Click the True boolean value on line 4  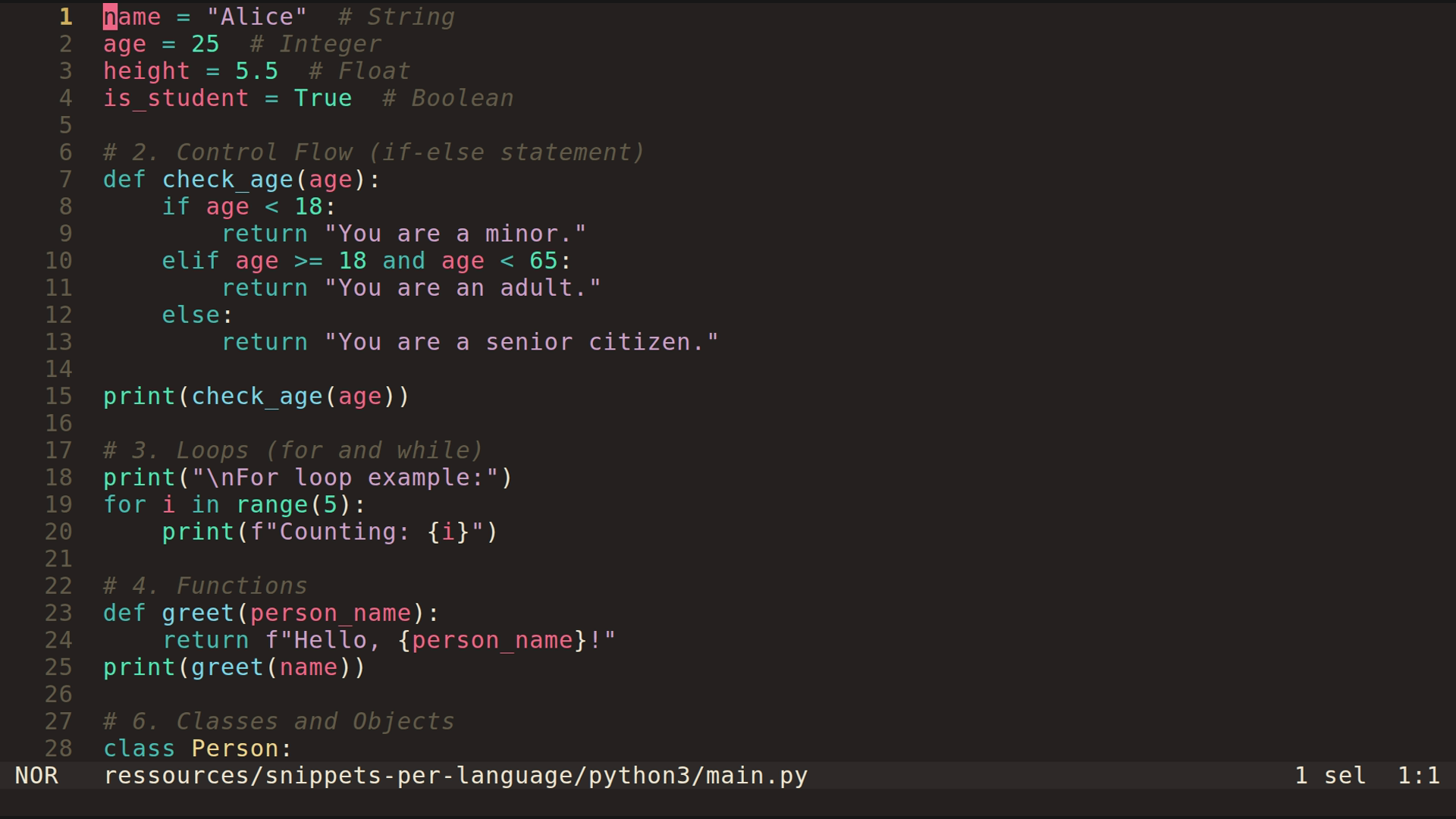323,97
